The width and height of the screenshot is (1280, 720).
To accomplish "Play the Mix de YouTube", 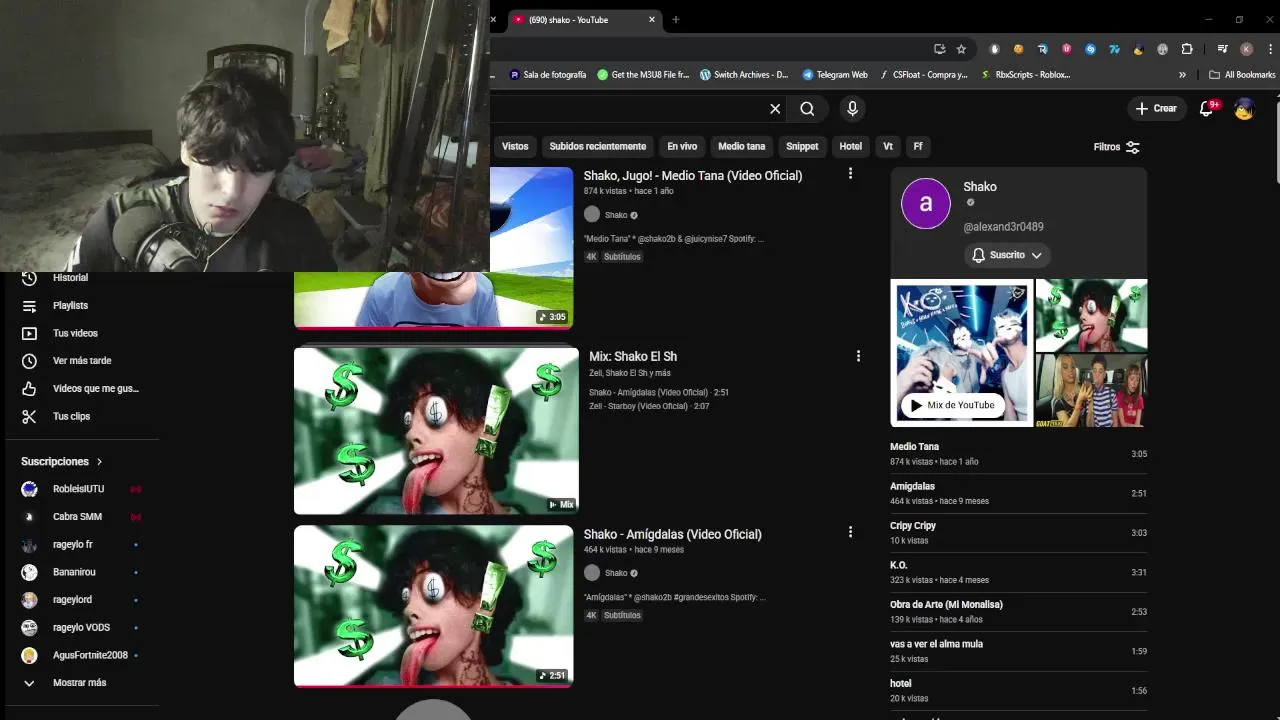I will 953,405.
